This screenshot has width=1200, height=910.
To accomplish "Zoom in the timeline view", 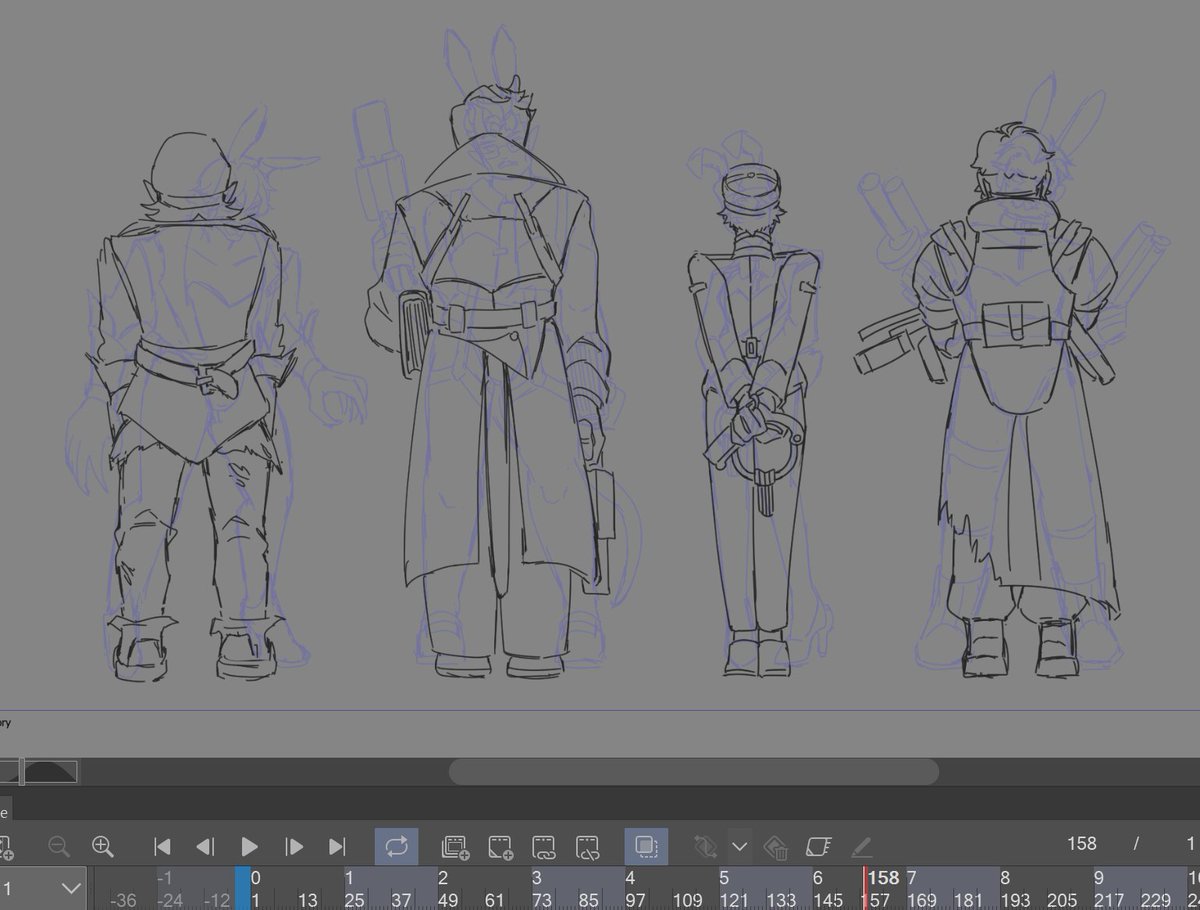I will [102, 847].
